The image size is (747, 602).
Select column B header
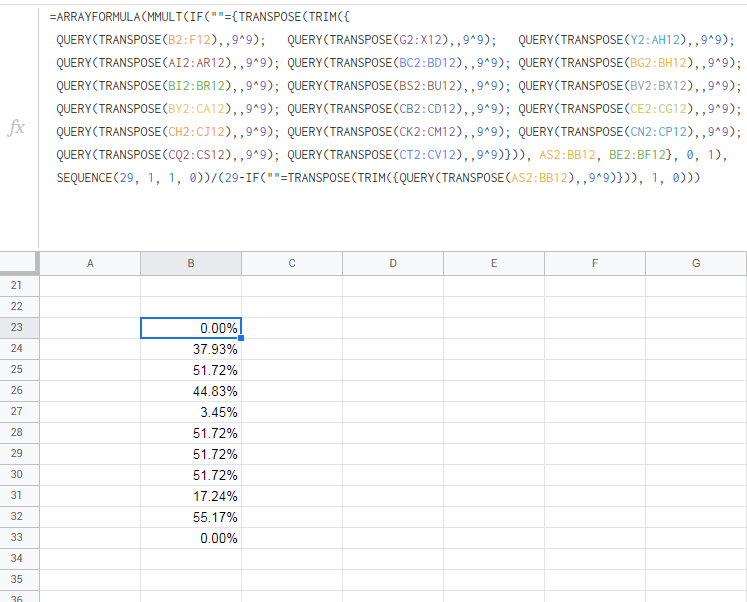(x=191, y=263)
